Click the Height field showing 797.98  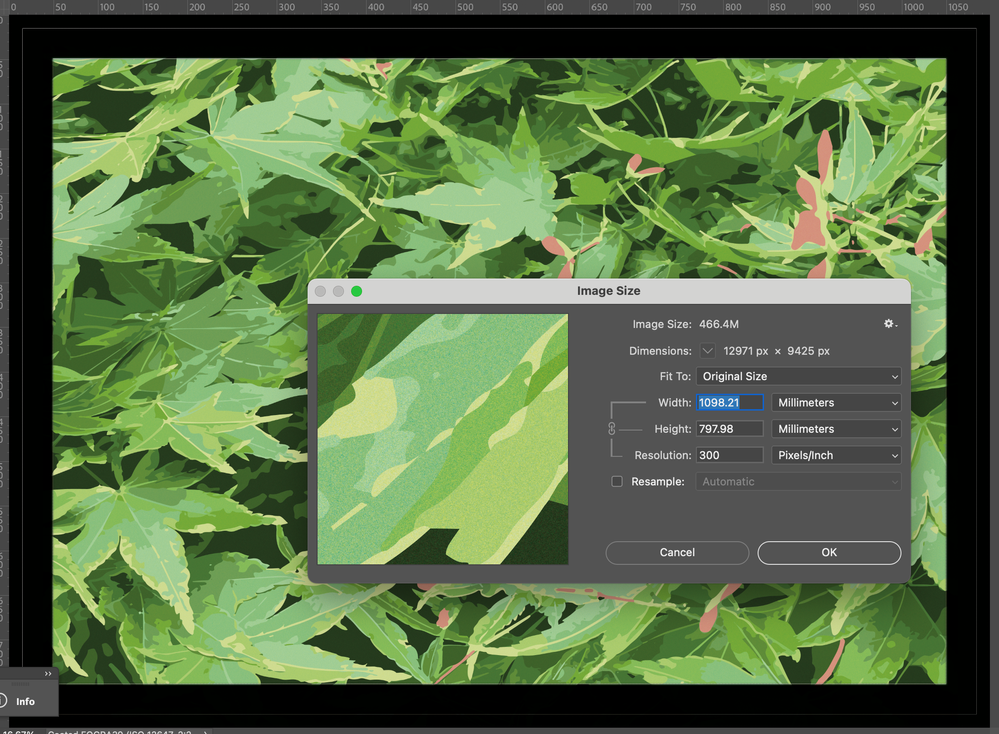click(729, 429)
